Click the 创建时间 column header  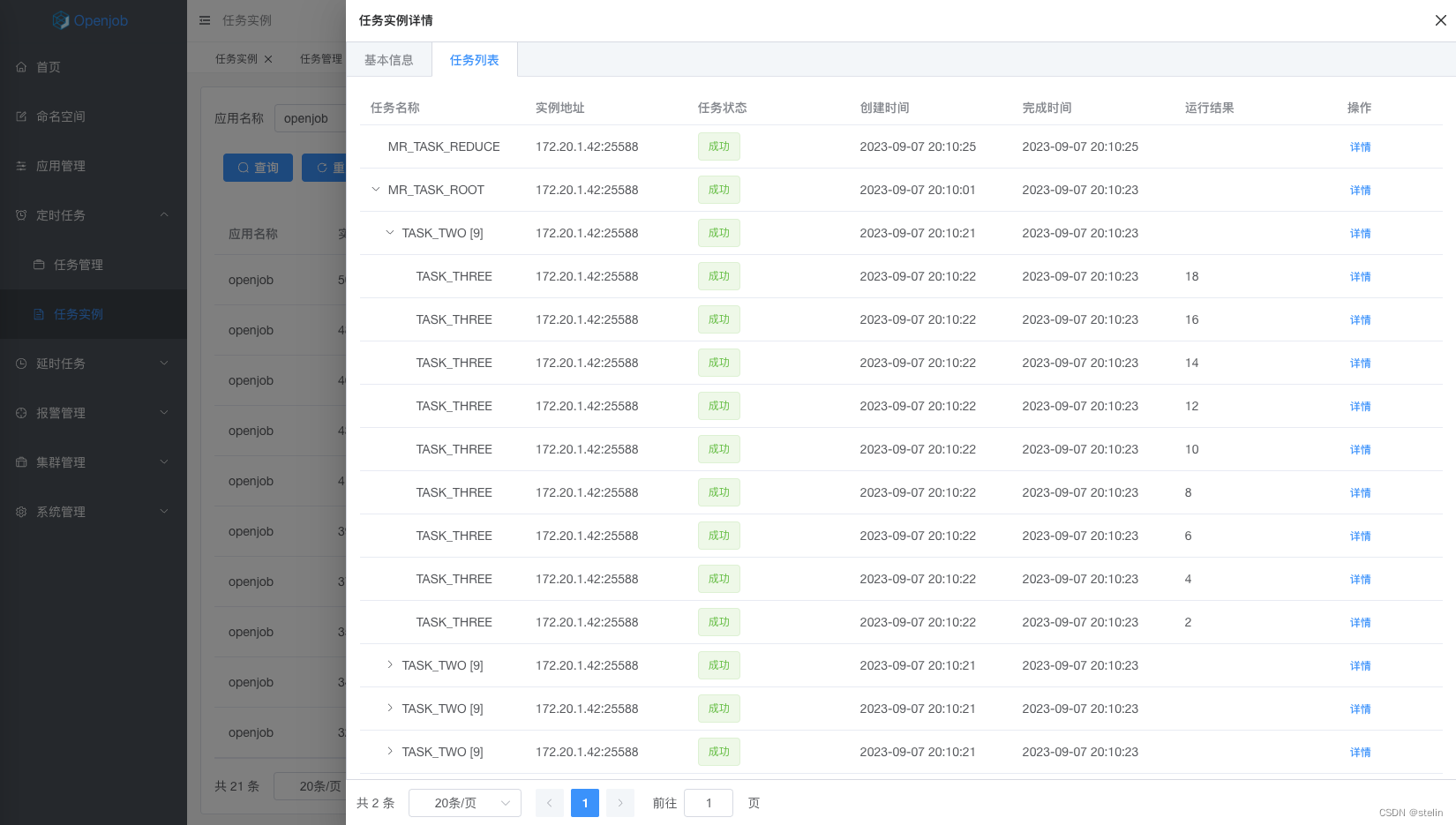click(885, 108)
